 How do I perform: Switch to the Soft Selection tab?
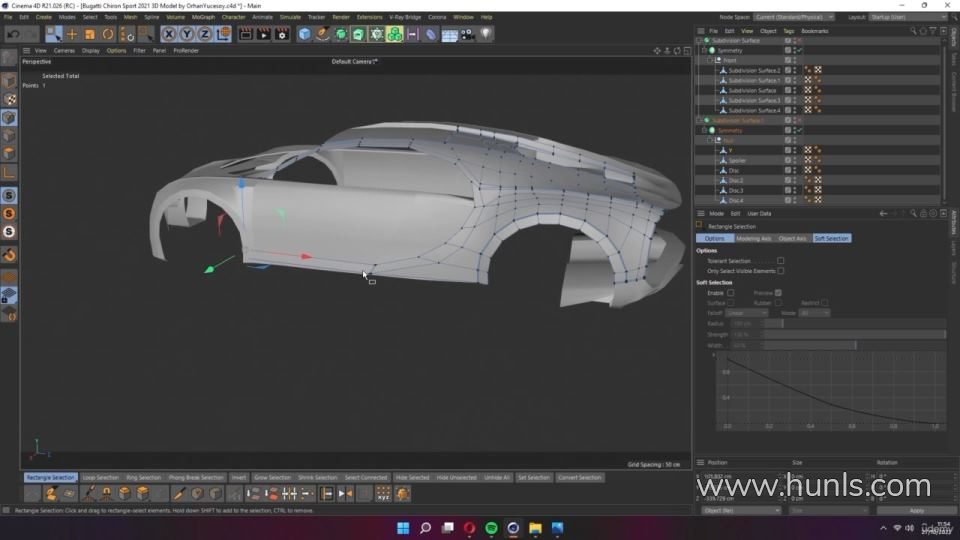click(831, 238)
